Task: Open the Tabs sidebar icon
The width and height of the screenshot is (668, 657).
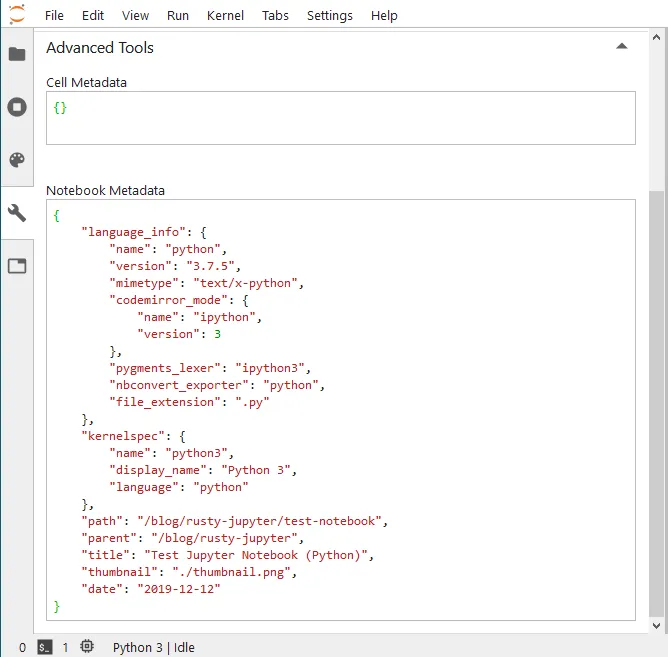Action: click(x=17, y=266)
